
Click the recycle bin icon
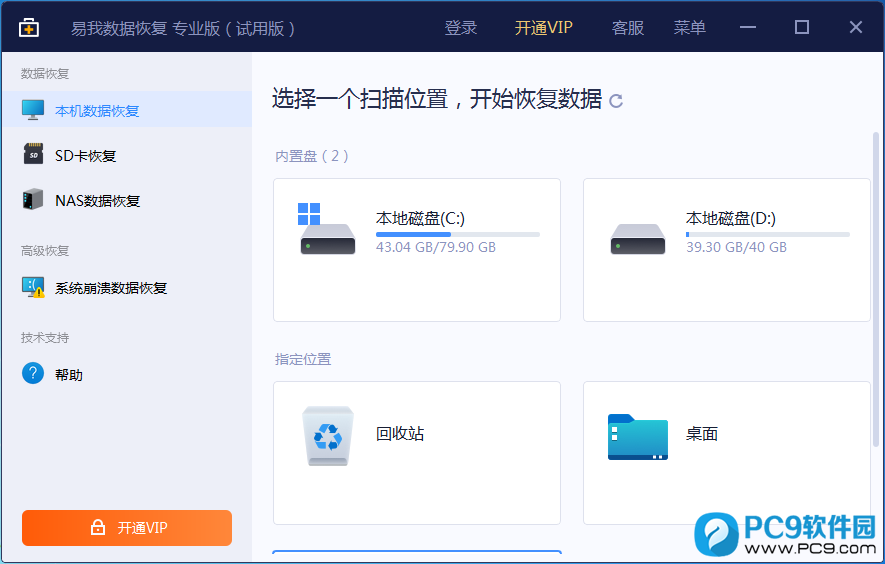pyautogui.click(x=328, y=436)
